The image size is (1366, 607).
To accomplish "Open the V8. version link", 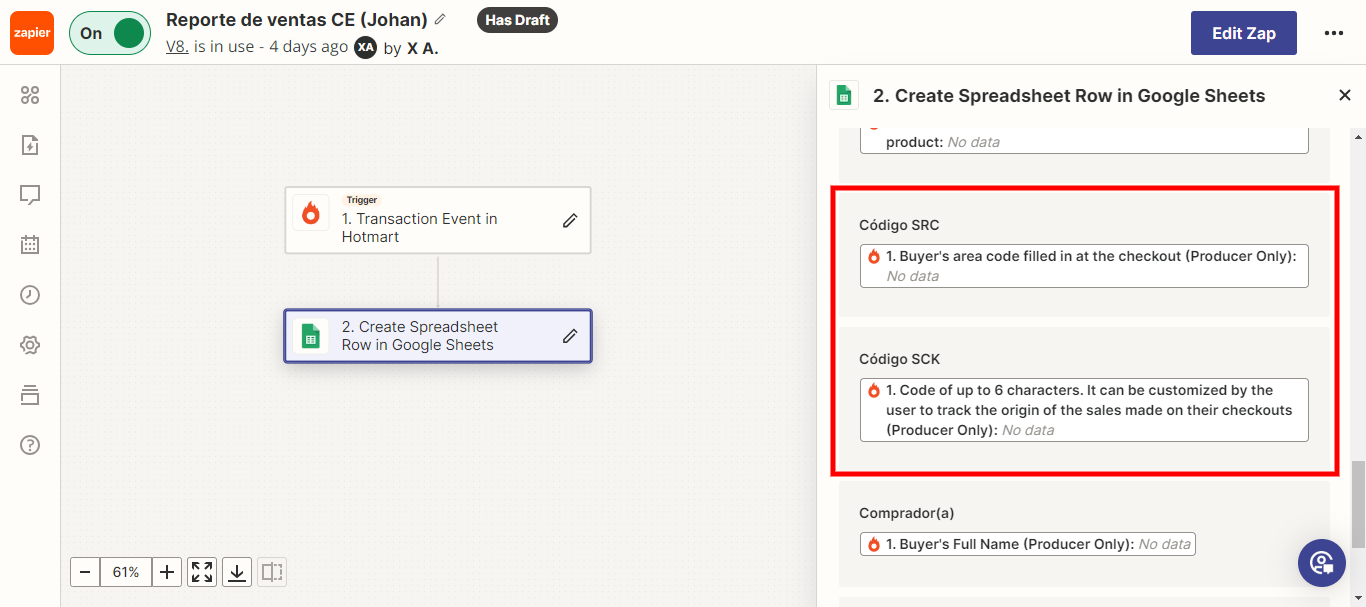I will (177, 46).
